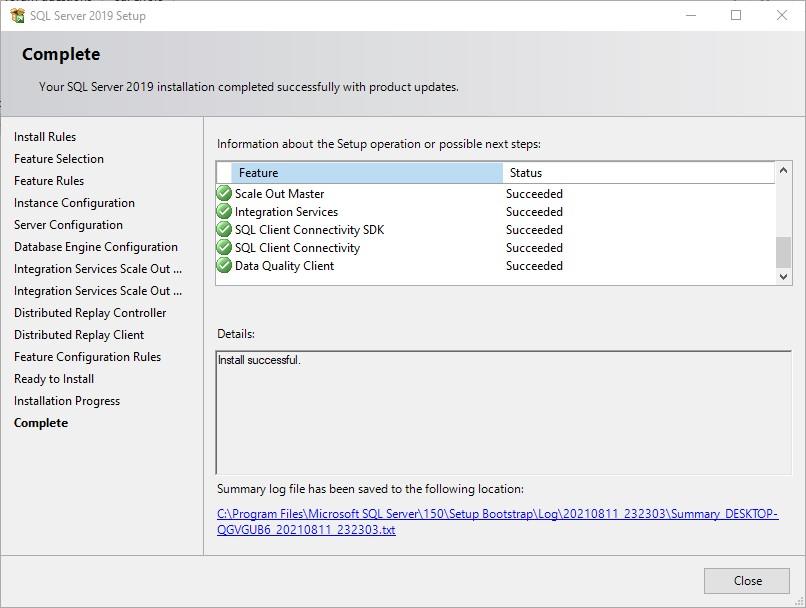Click green check icon beside Data Quality Client
Screen dimensions: 806x608
(x=224, y=266)
